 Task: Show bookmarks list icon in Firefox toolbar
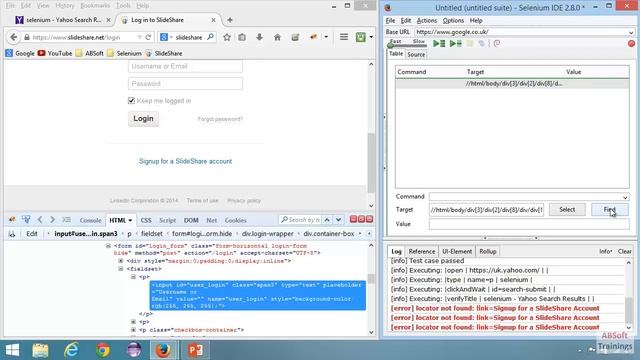pyautogui.click(x=242, y=37)
